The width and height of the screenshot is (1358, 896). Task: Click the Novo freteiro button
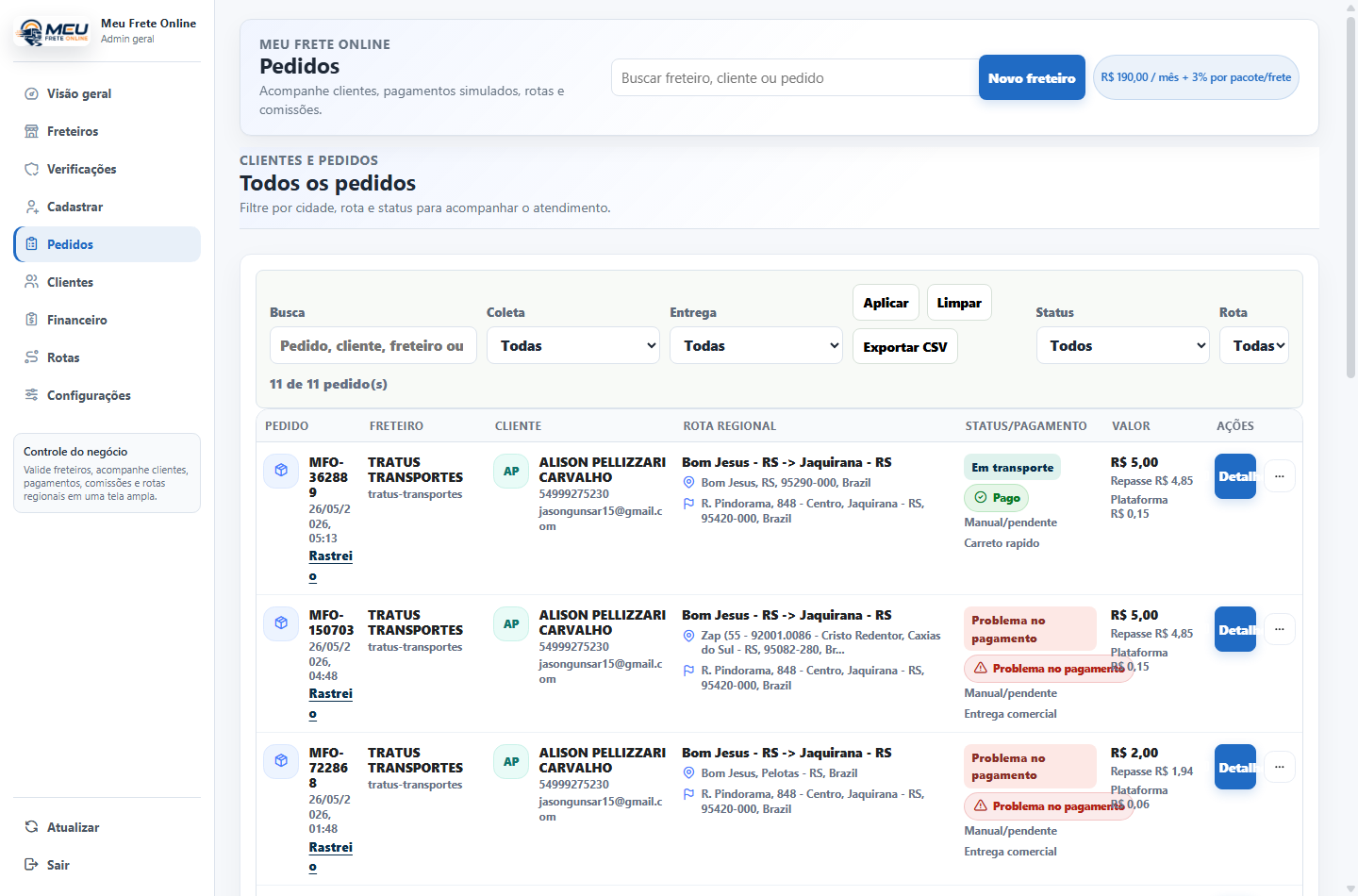click(x=1032, y=77)
